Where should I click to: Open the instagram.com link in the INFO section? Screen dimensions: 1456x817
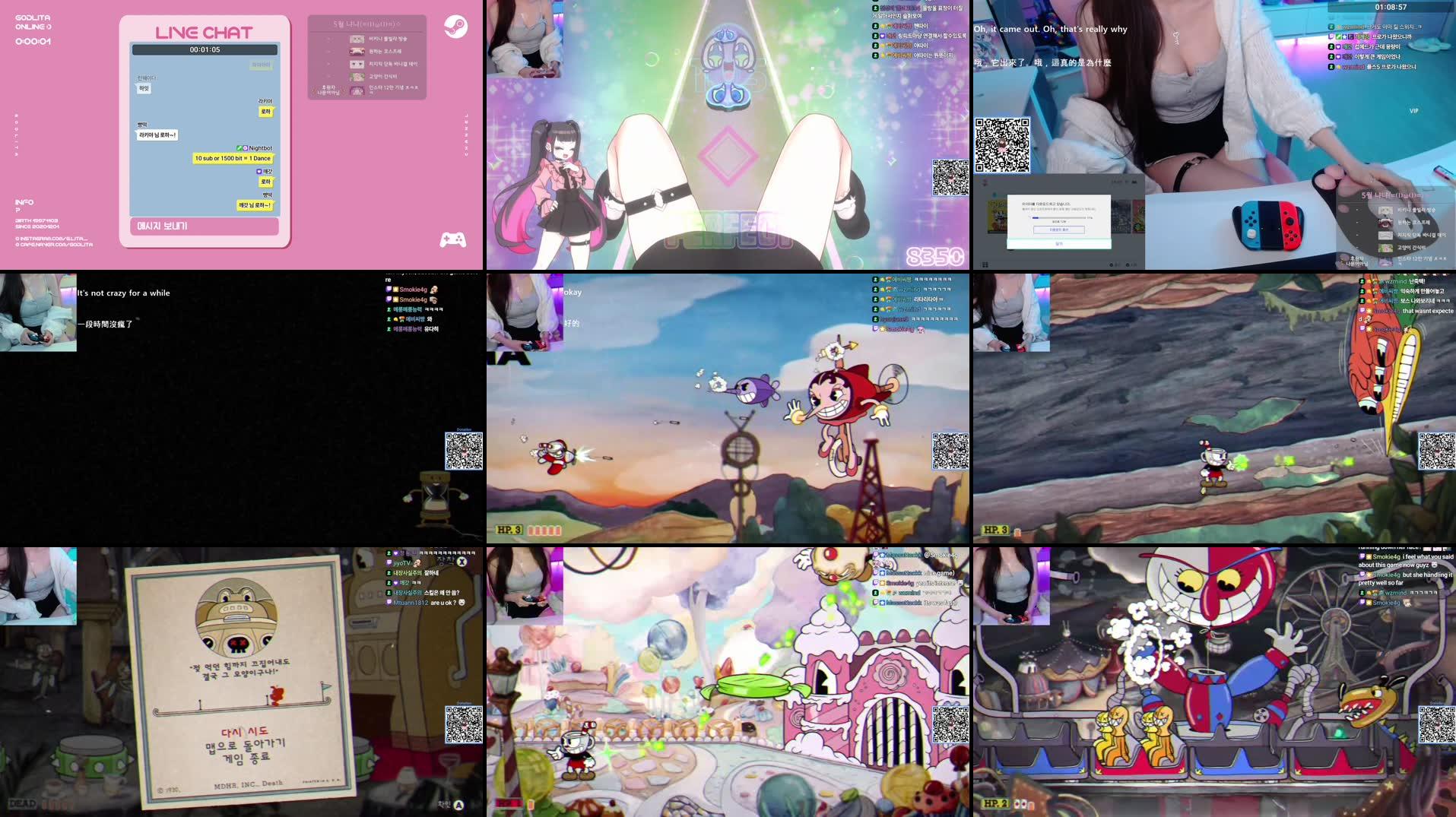[52, 238]
